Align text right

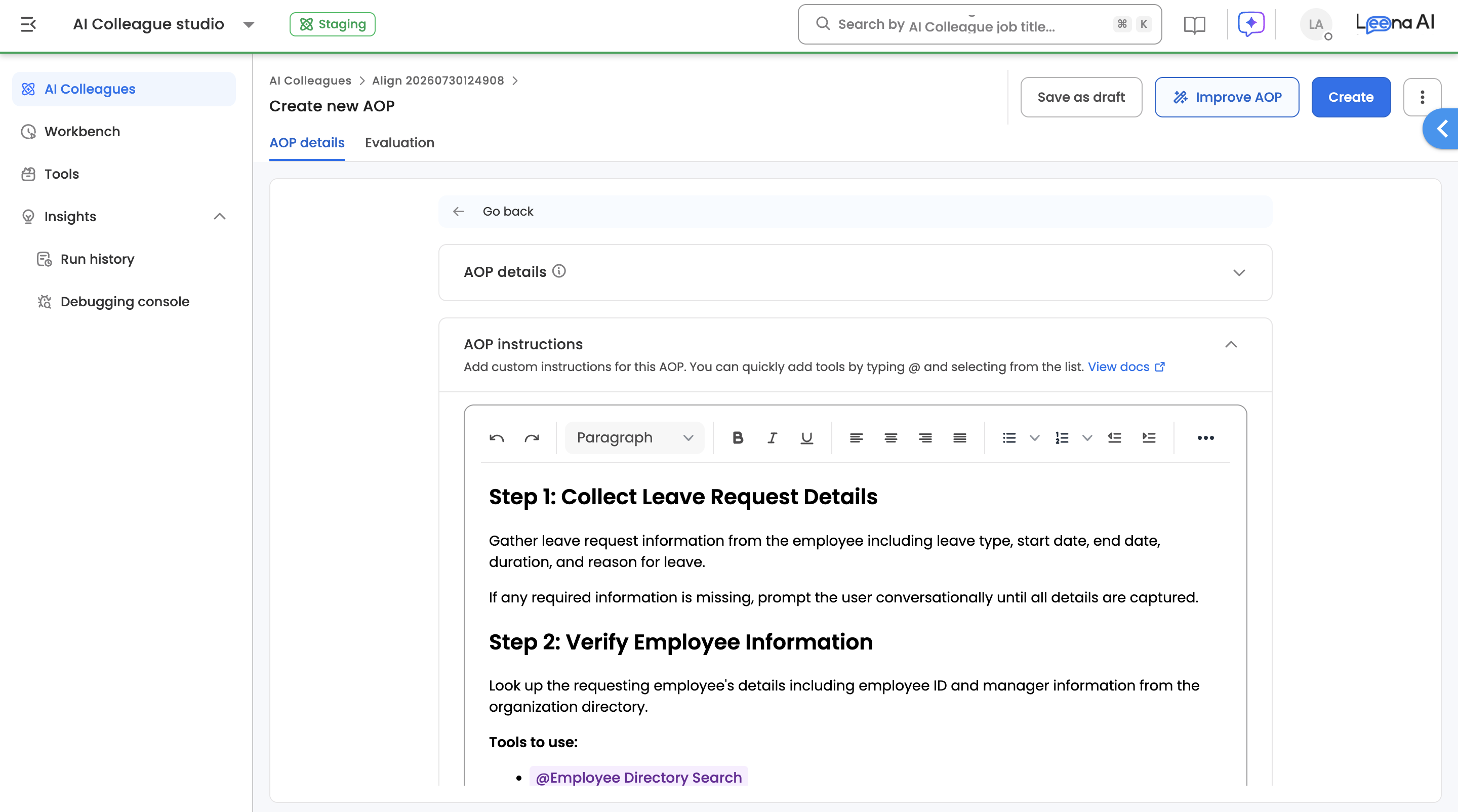pos(925,437)
